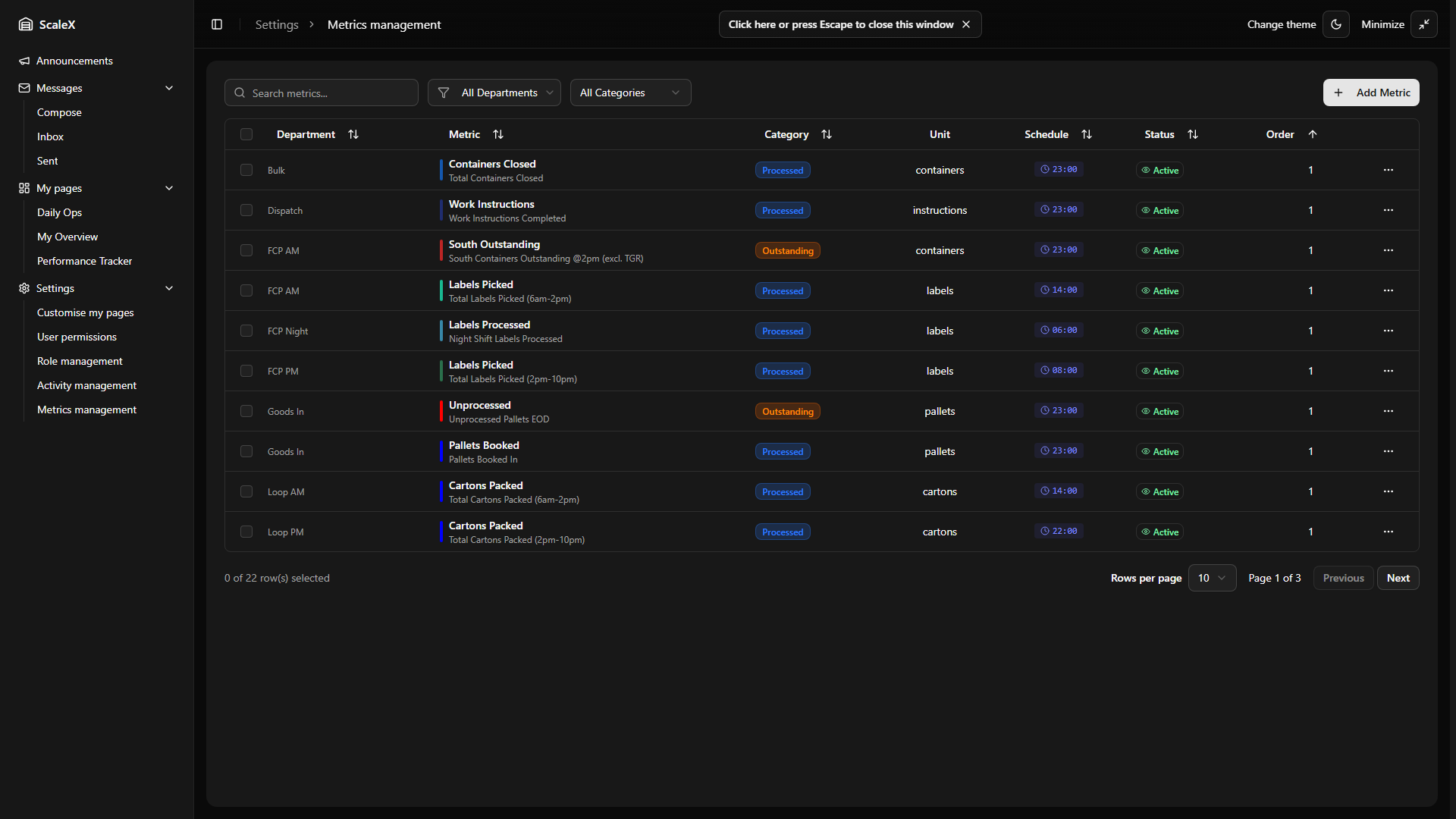Select the Dispatch row checkbox

246,210
